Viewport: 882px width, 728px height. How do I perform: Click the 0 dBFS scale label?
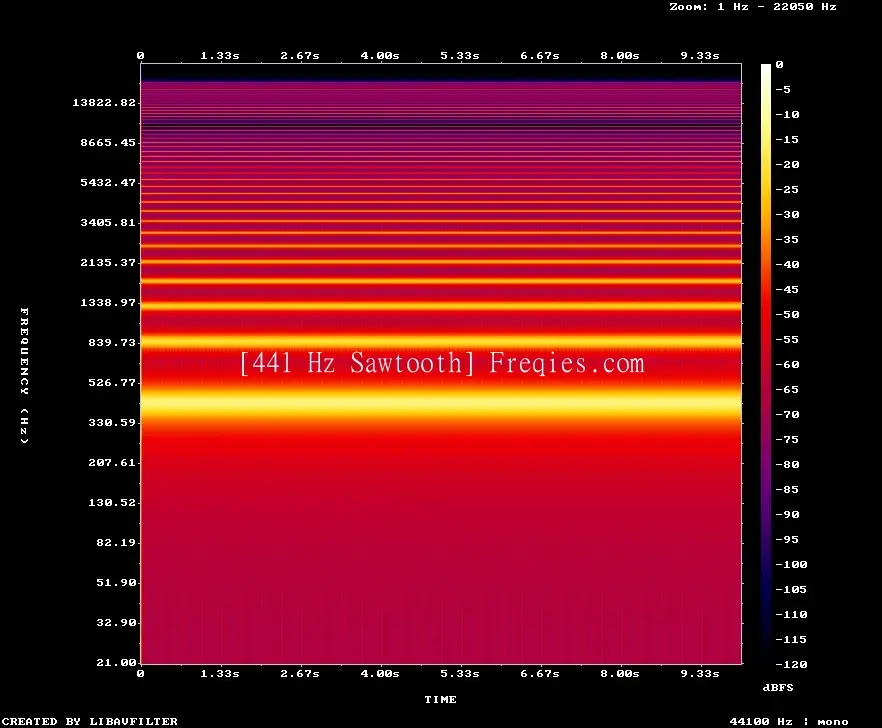pos(779,65)
